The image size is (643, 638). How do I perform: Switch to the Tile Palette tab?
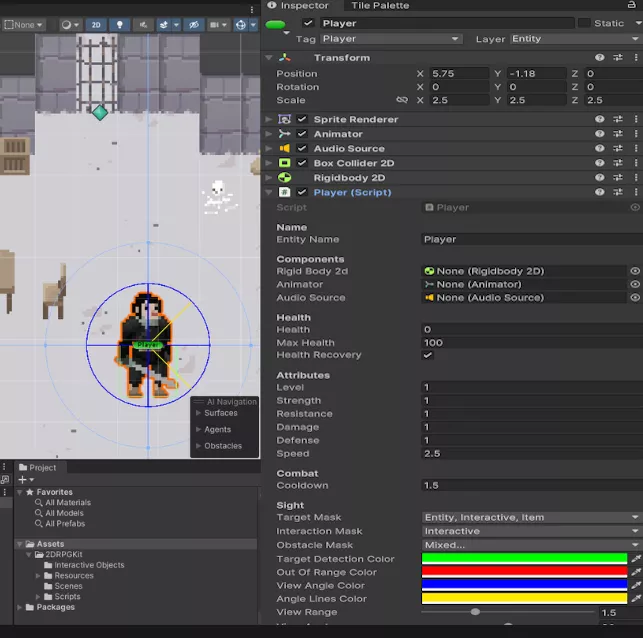pyautogui.click(x=379, y=6)
